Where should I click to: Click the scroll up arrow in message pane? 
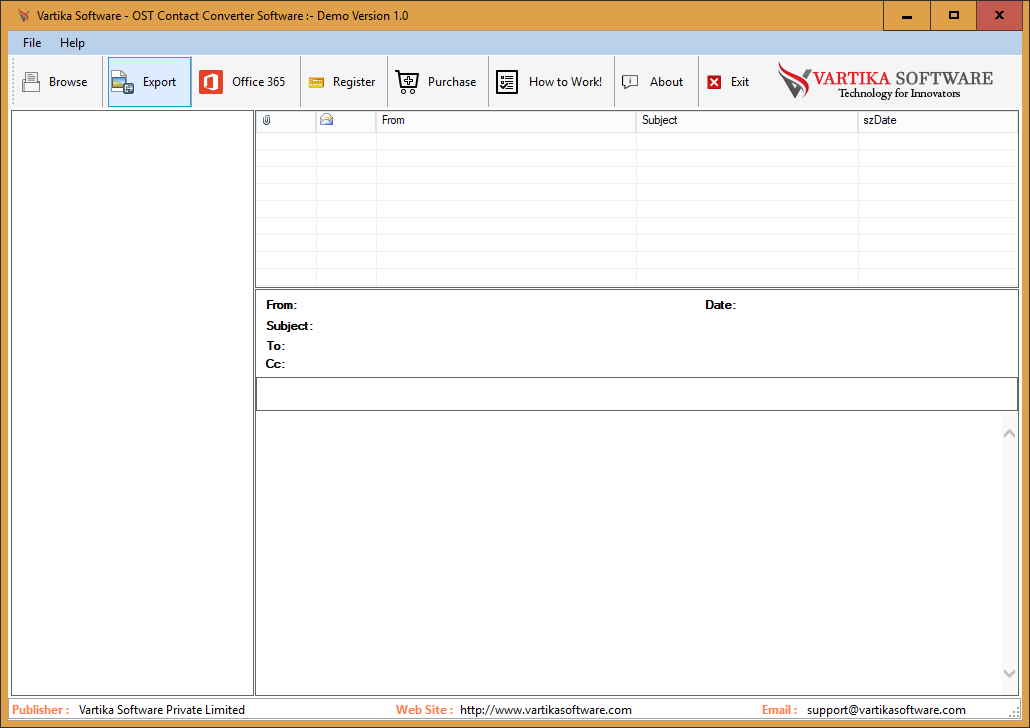tap(1010, 434)
